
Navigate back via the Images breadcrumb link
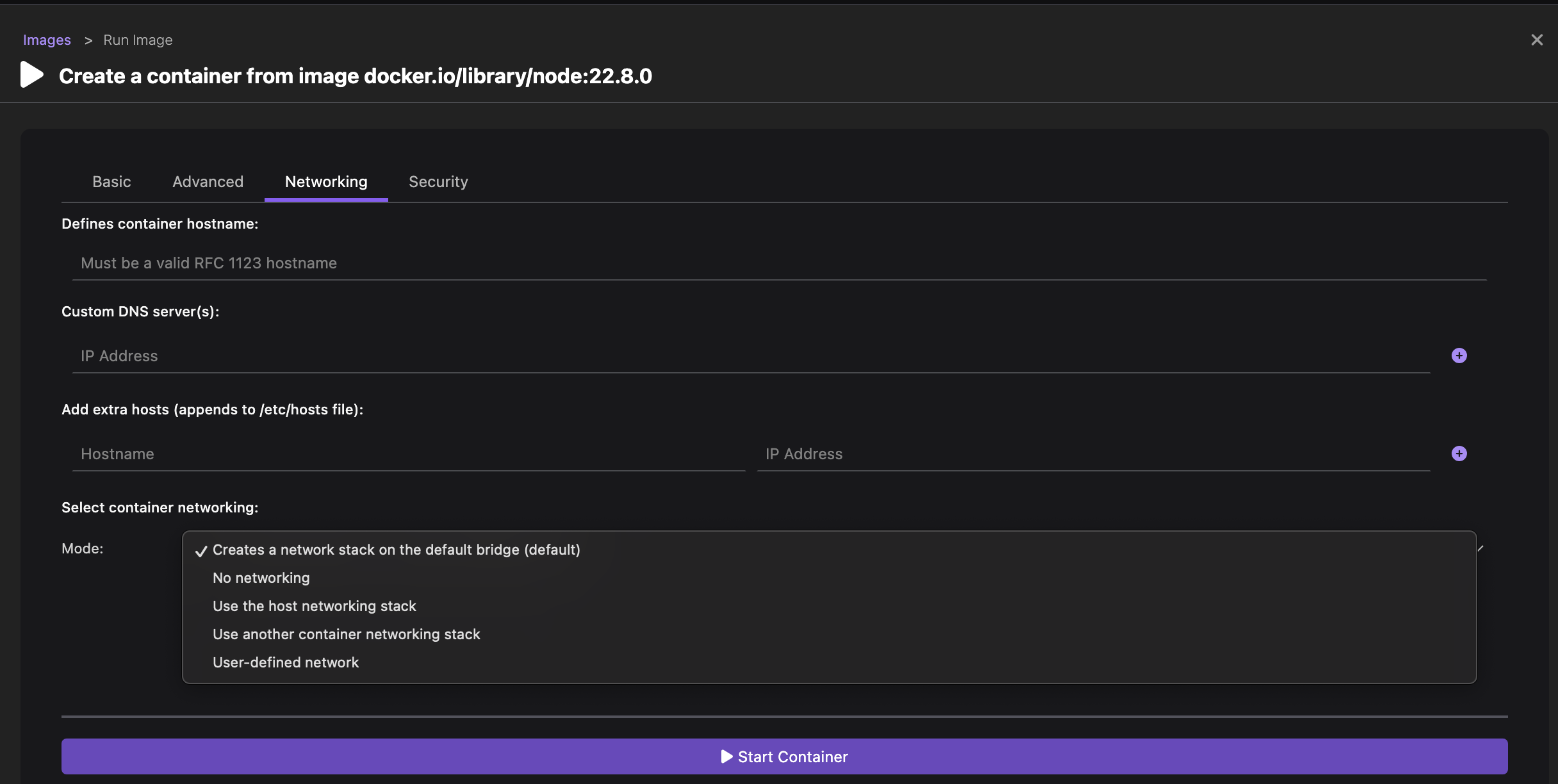tap(47, 40)
